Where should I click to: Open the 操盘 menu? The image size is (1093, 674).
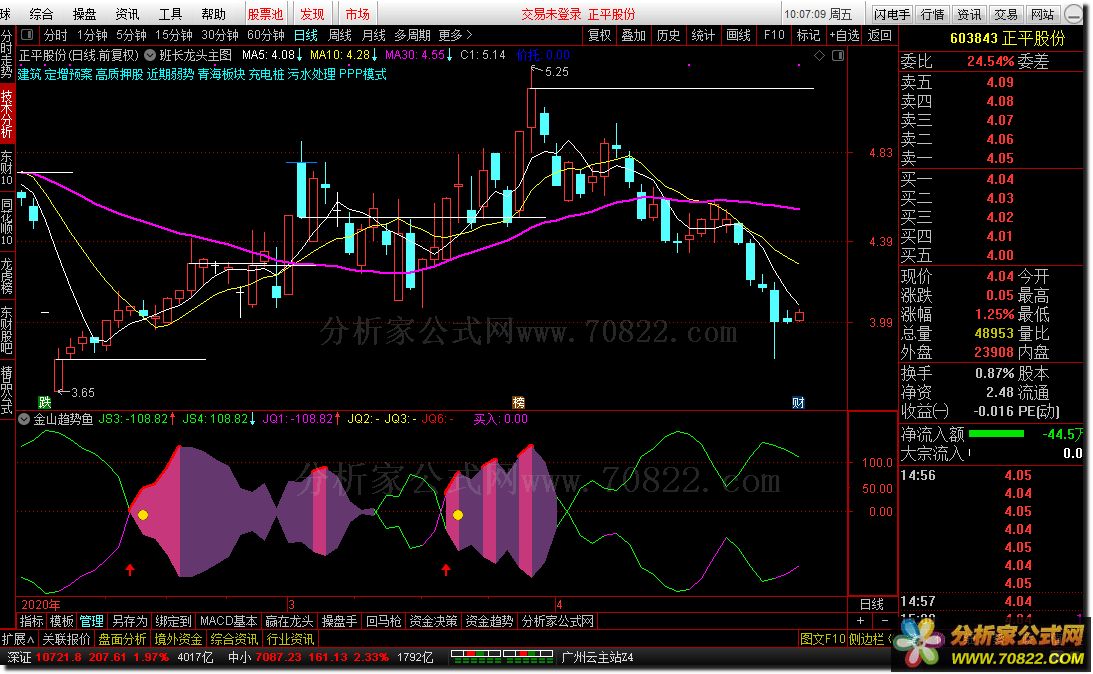pos(84,14)
